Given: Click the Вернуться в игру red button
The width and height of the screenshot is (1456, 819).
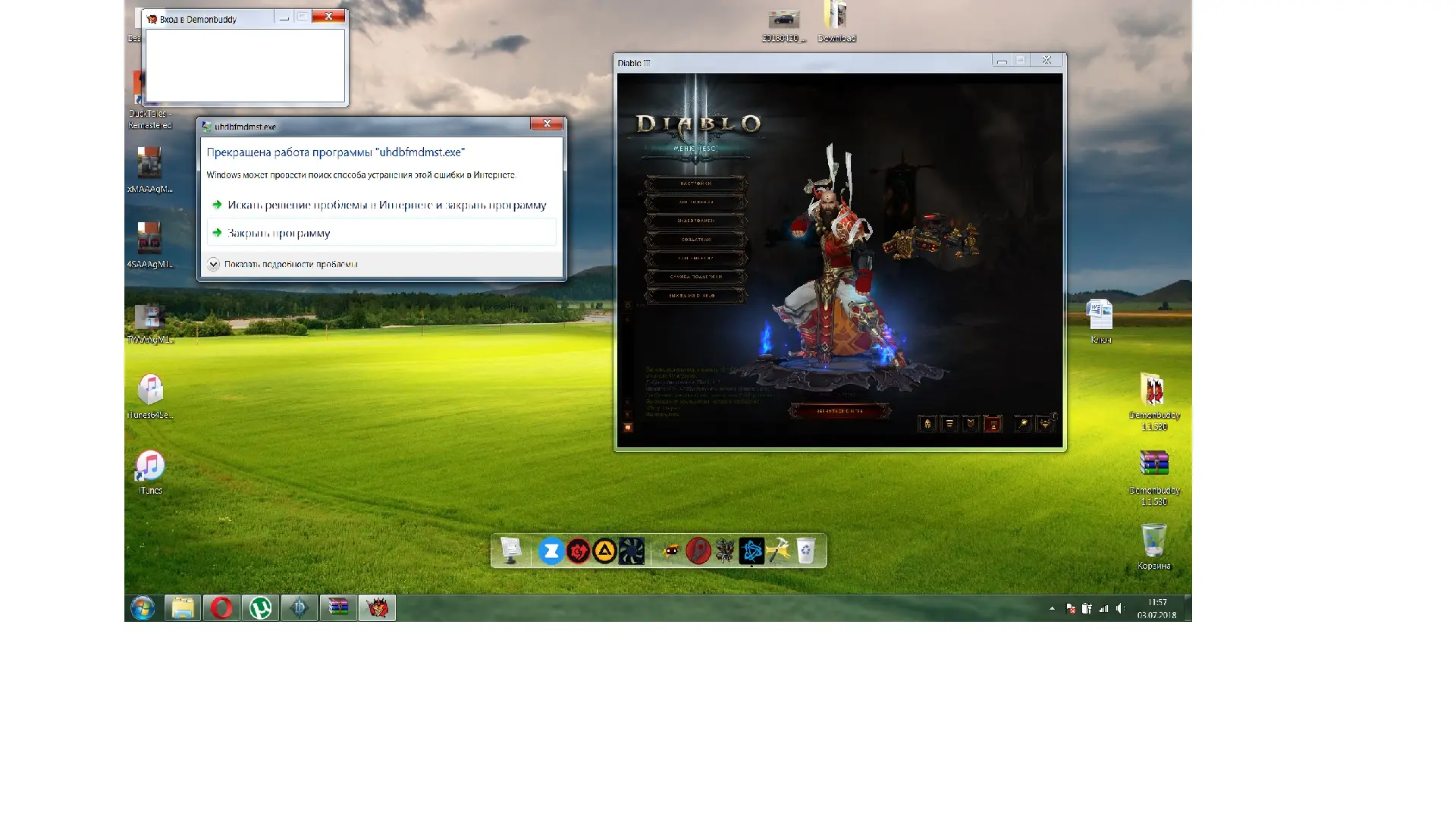Looking at the screenshot, I should (x=839, y=411).
